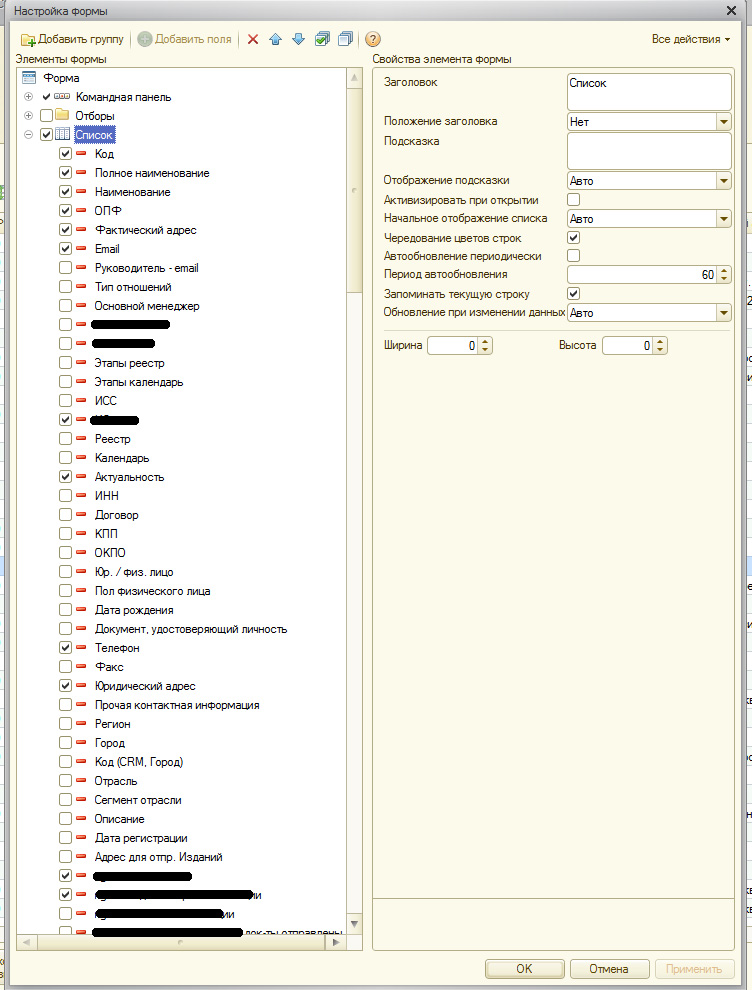This screenshot has width=752, height=990.
Task: Click Добавить группу toolbar button
Action: point(72,39)
